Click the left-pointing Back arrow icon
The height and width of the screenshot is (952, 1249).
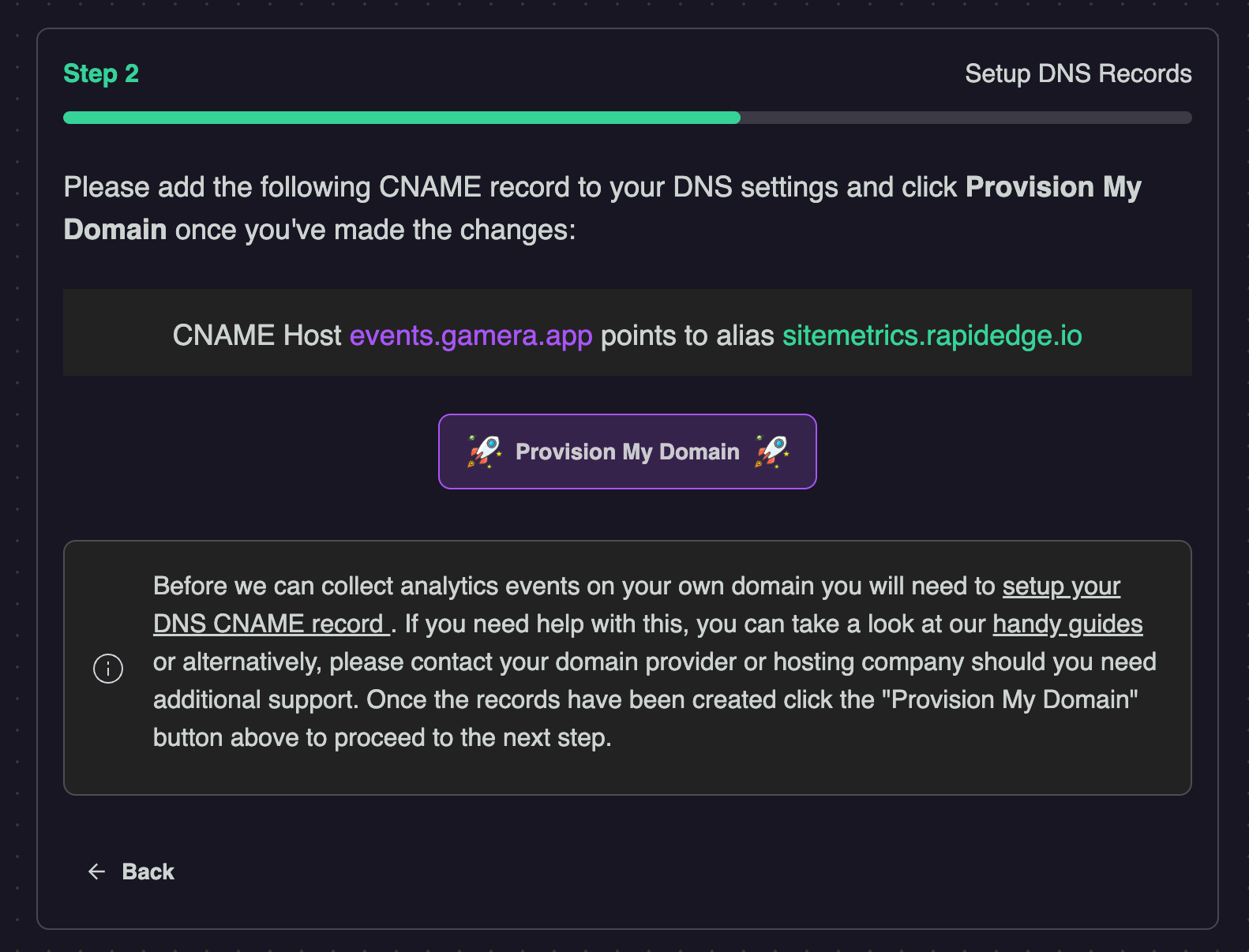coord(97,871)
